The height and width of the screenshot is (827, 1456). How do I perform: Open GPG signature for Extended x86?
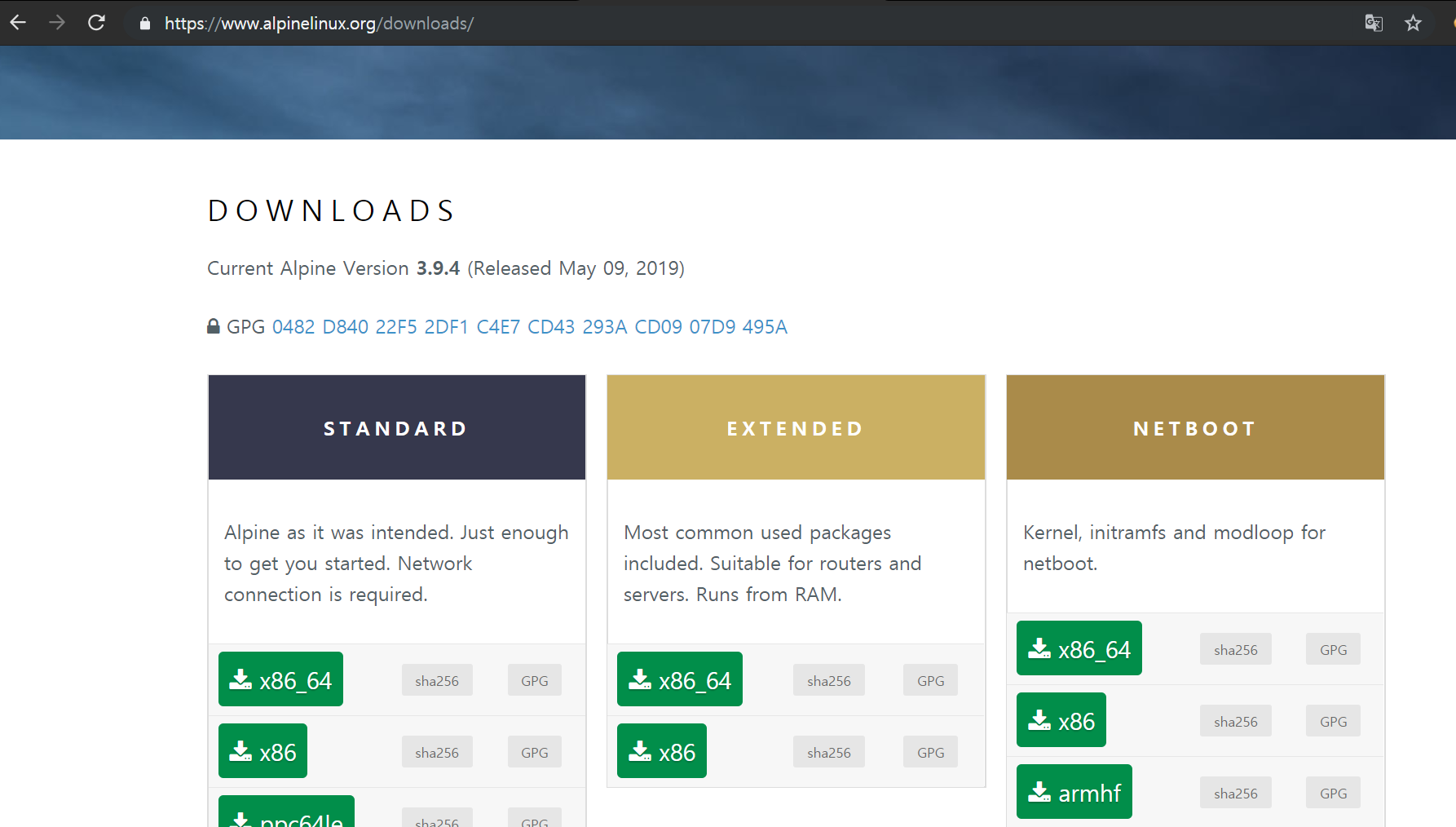(x=931, y=752)
